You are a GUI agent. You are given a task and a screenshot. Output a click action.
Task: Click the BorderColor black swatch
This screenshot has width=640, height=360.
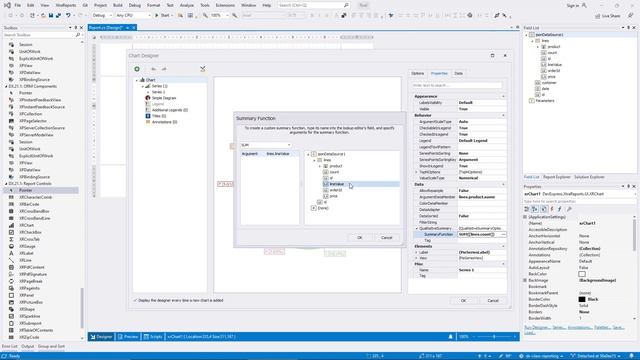(582, 299)
